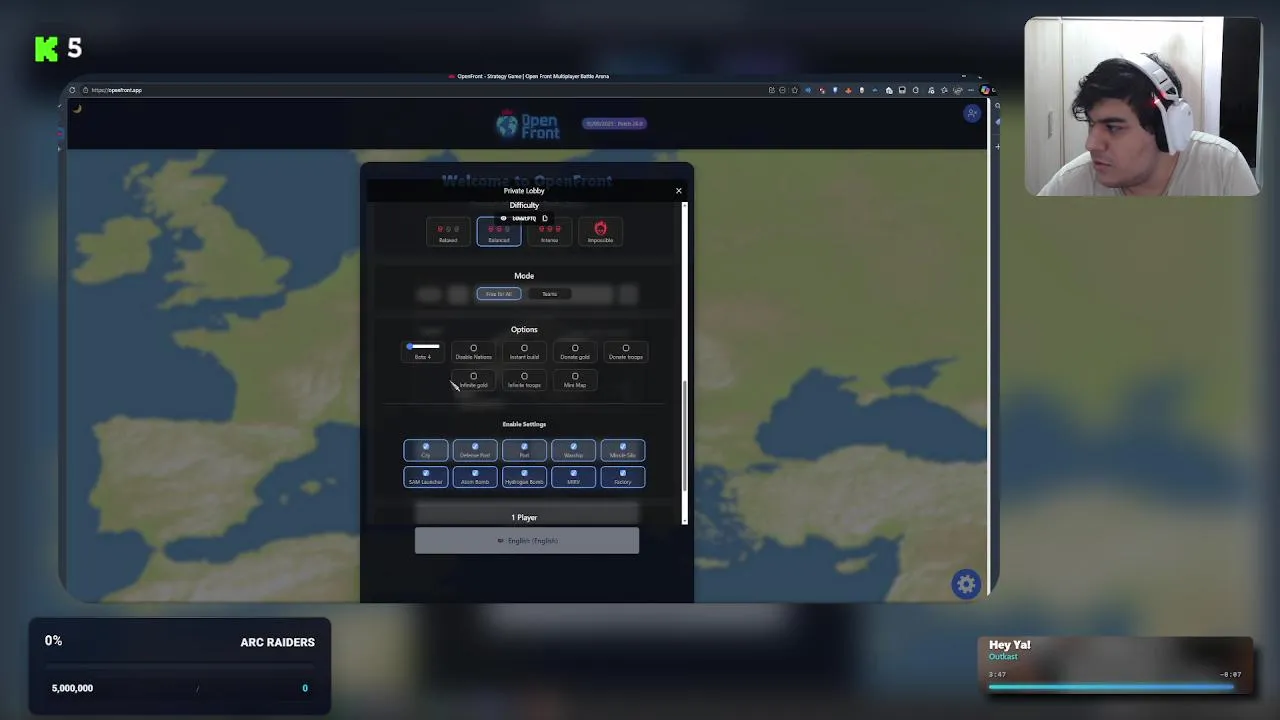Choose the Relaxed difficulty
The width and height of the screenshot is (1280, 720).
[448, 232]
